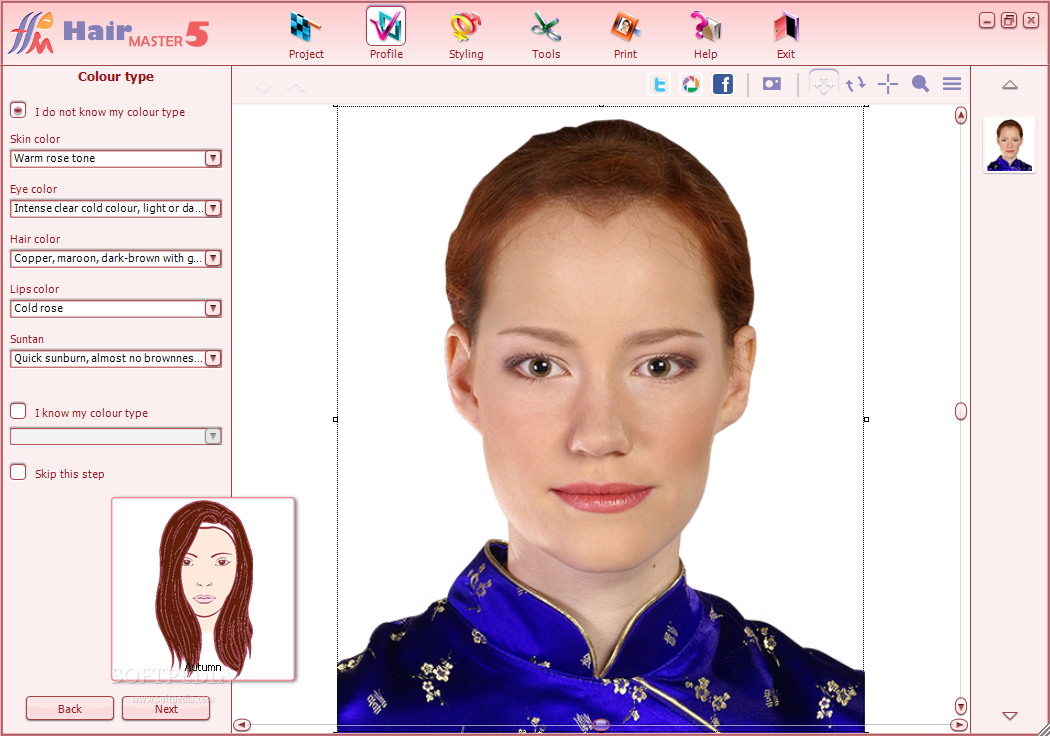The width and height of the screenshot is (1050, 736).
Task: Click the 'Eye color' label
Action: click(x=33, y=189)
